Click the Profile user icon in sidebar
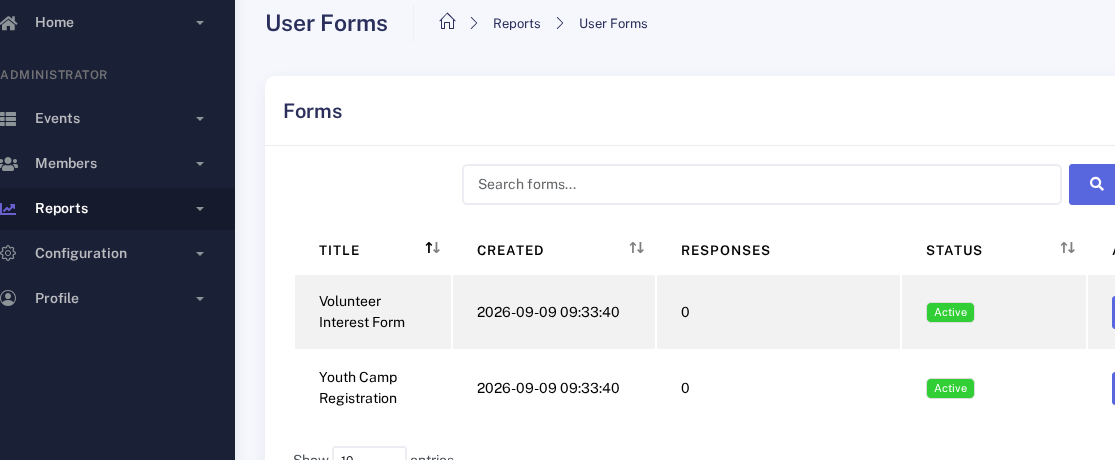This screenshot has width=1115, height=460. coord(8,298)
